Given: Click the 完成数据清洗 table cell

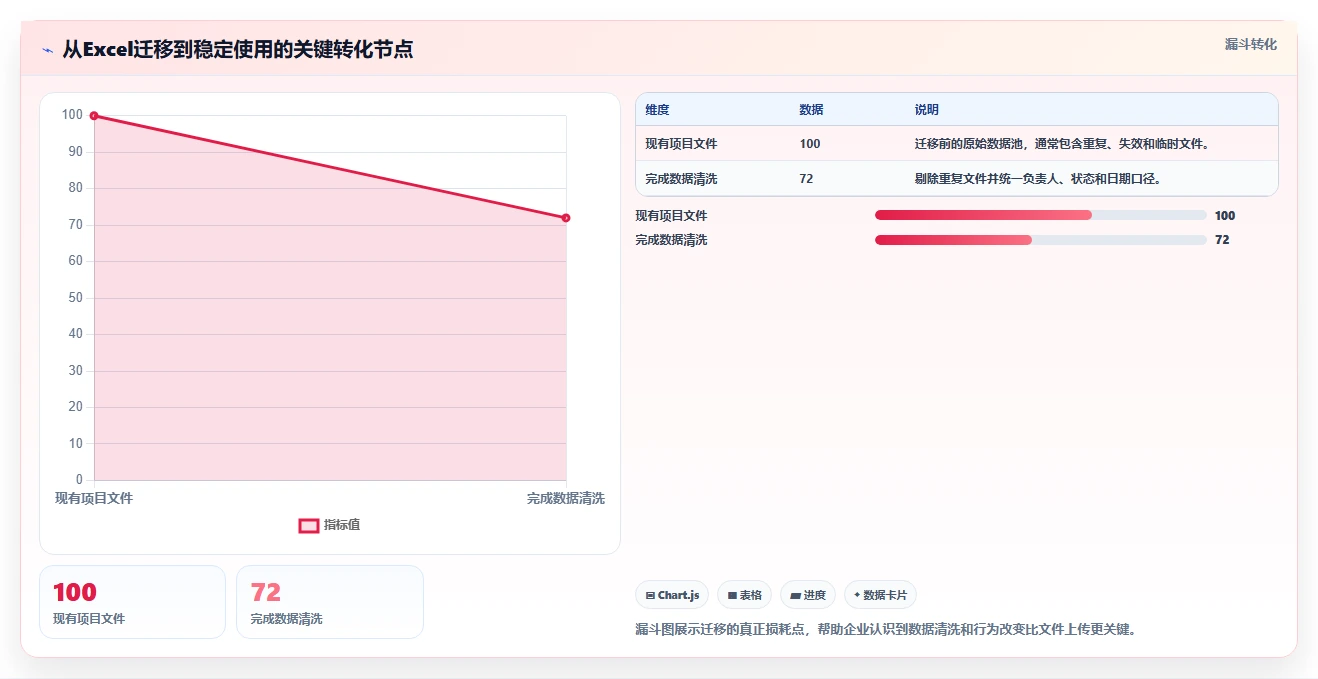Looking at the screenshot, I should pyautogui.click(x=681, y=179).
